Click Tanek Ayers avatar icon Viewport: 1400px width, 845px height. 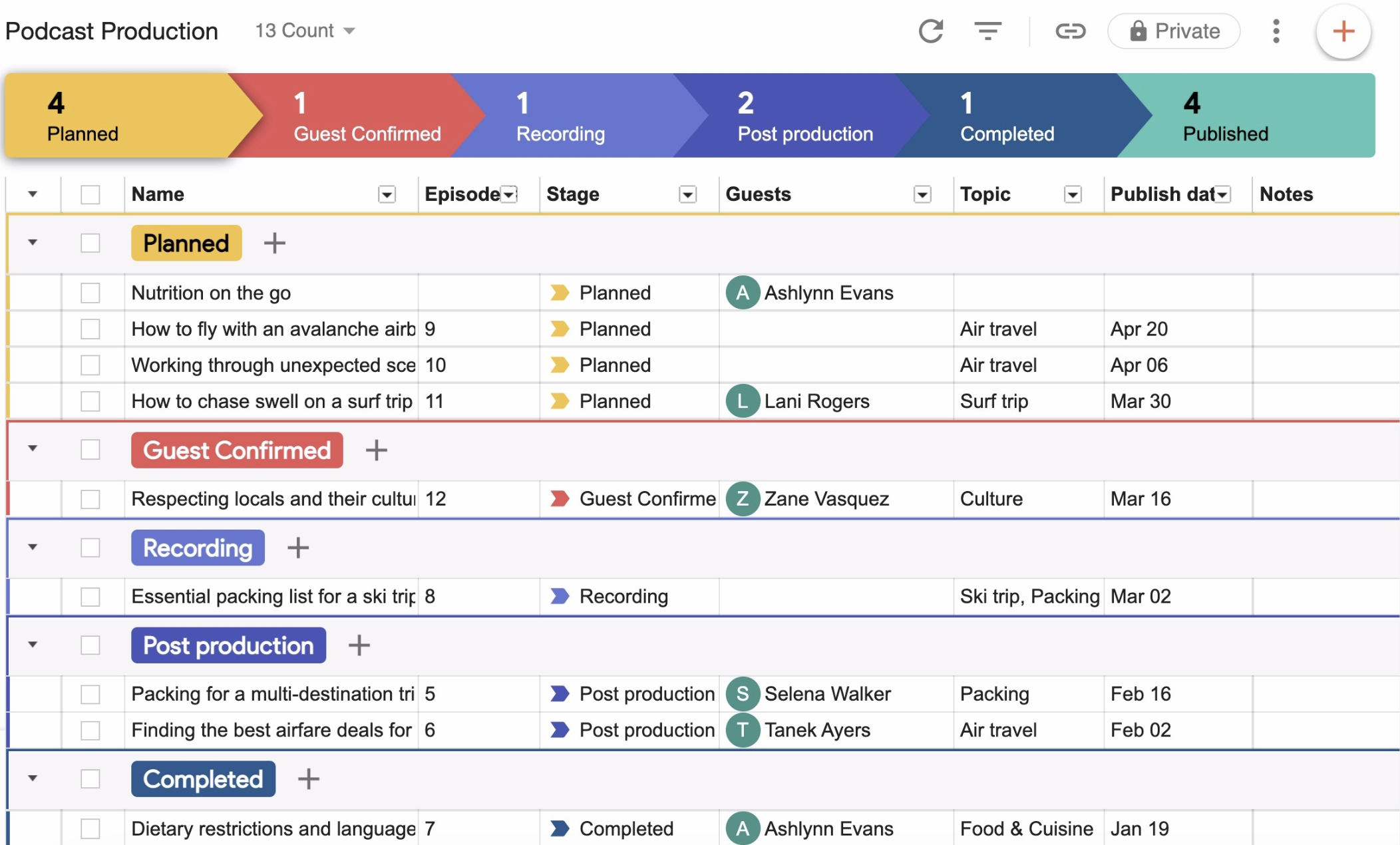pyautogui.click(x=743, y=731)
